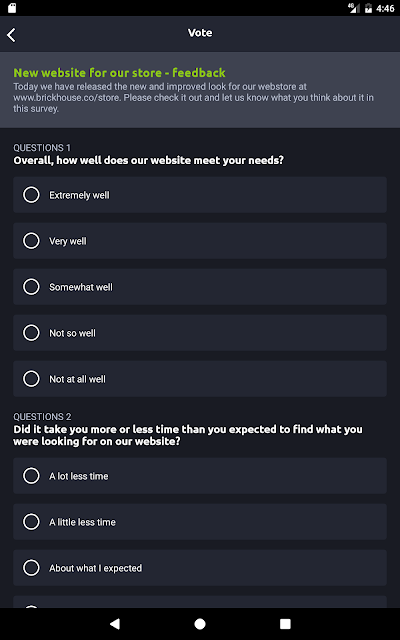Select "Not so well" answer

200,333
